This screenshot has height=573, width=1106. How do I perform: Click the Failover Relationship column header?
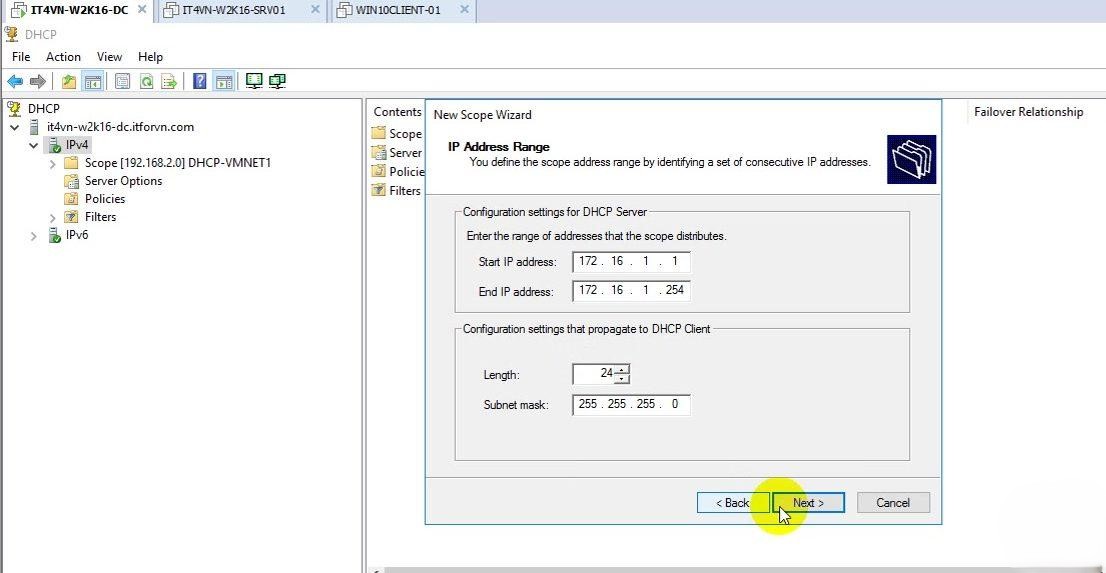pyautogui.click(x=1028, y=111)
